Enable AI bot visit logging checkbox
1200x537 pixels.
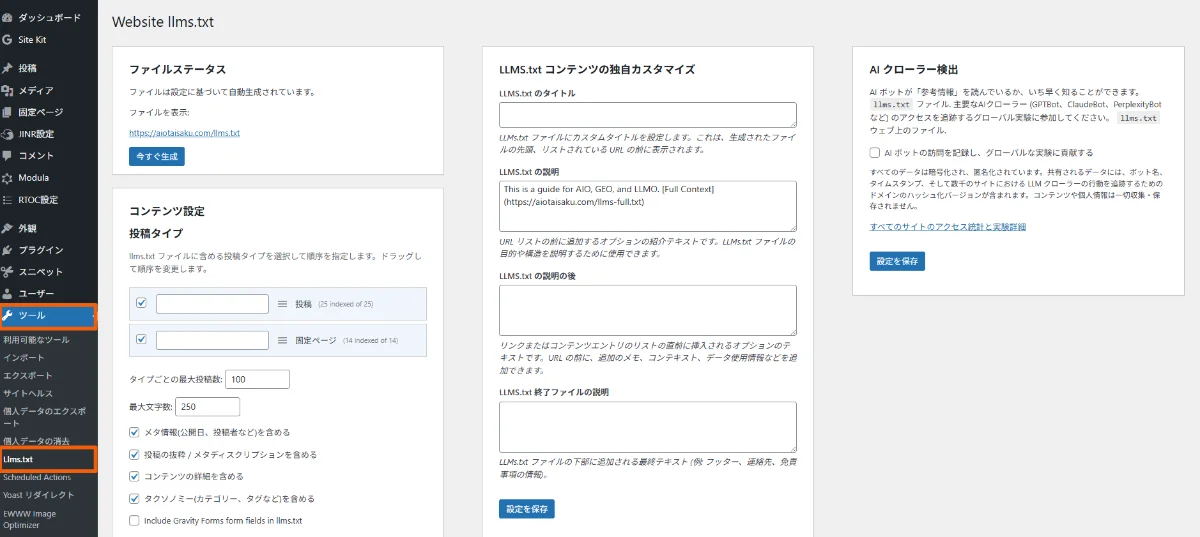tap(875, 153)
